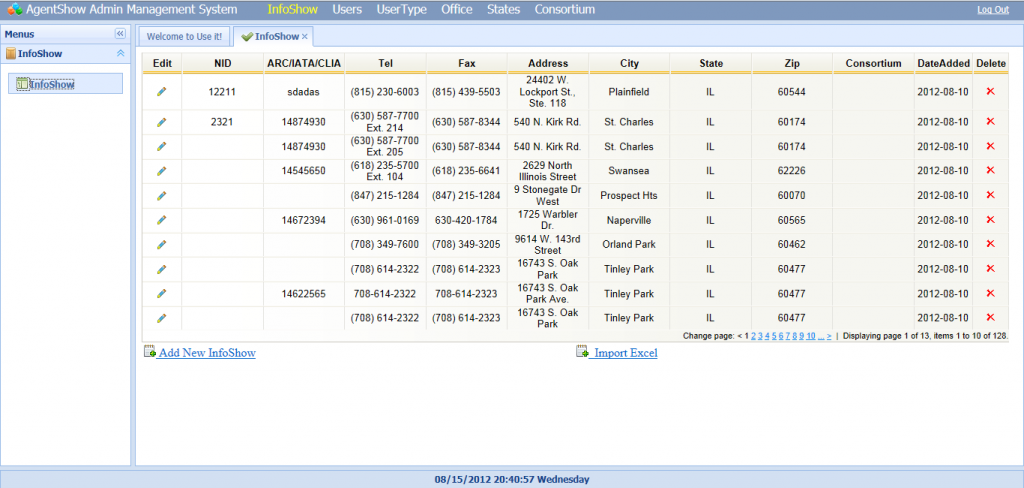
Task: Edit the row with NID 2321
Action: (162, 122)
